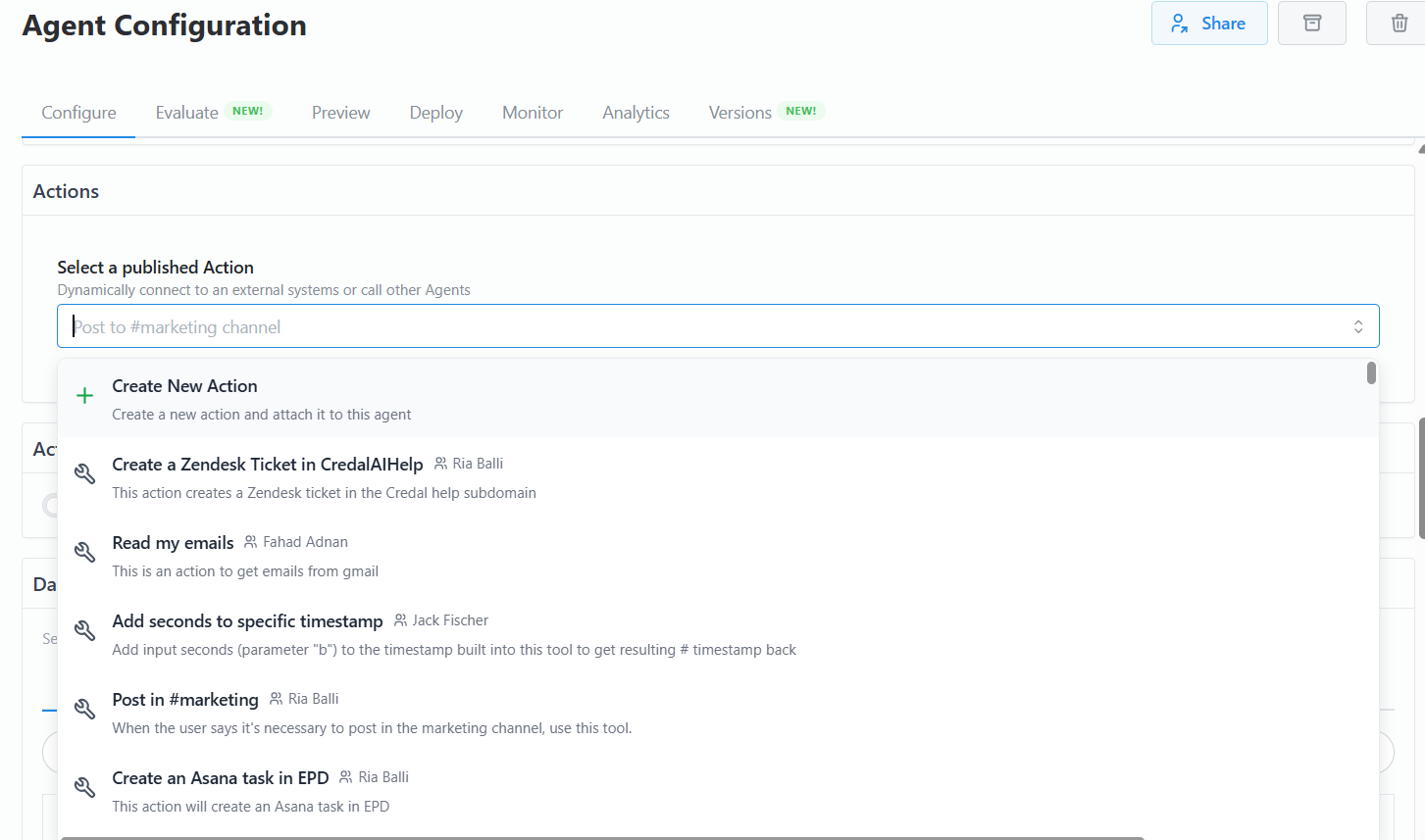Click the green plus Create New Action icon
The height and width of the screenshot is (840, 1425).
pos(85,396)
